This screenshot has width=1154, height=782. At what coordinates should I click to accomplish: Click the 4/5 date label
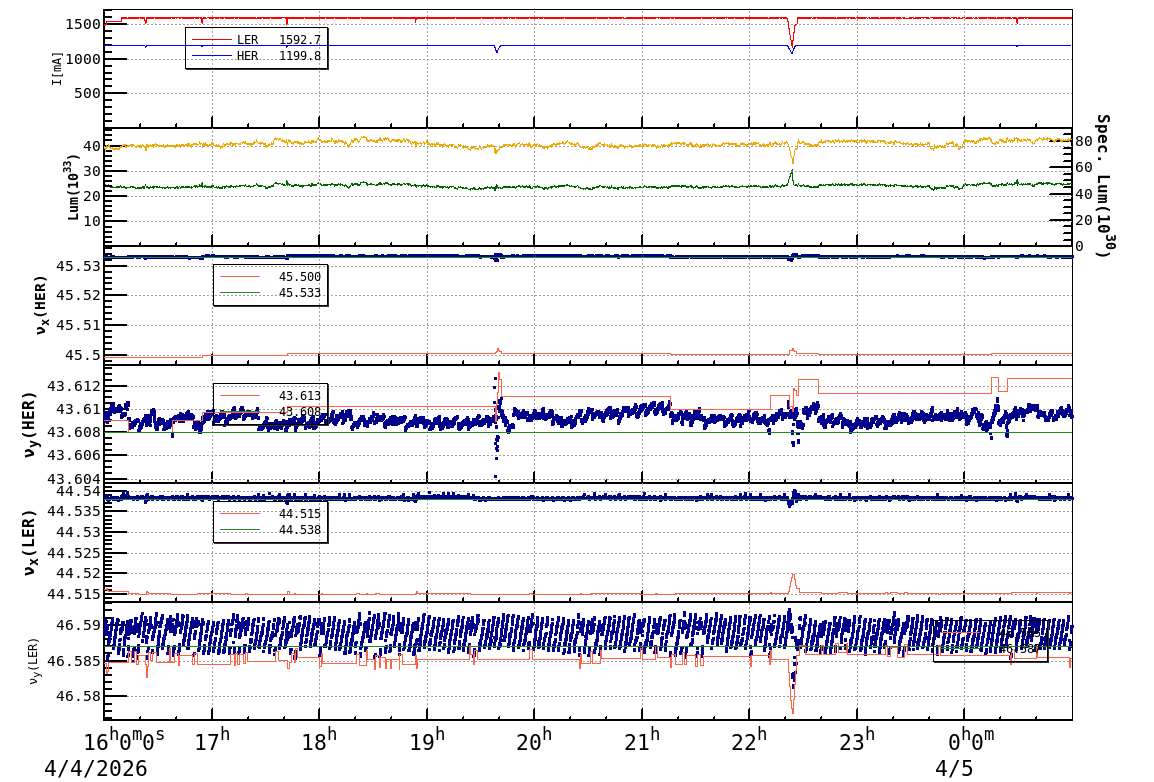coord(954,769)
